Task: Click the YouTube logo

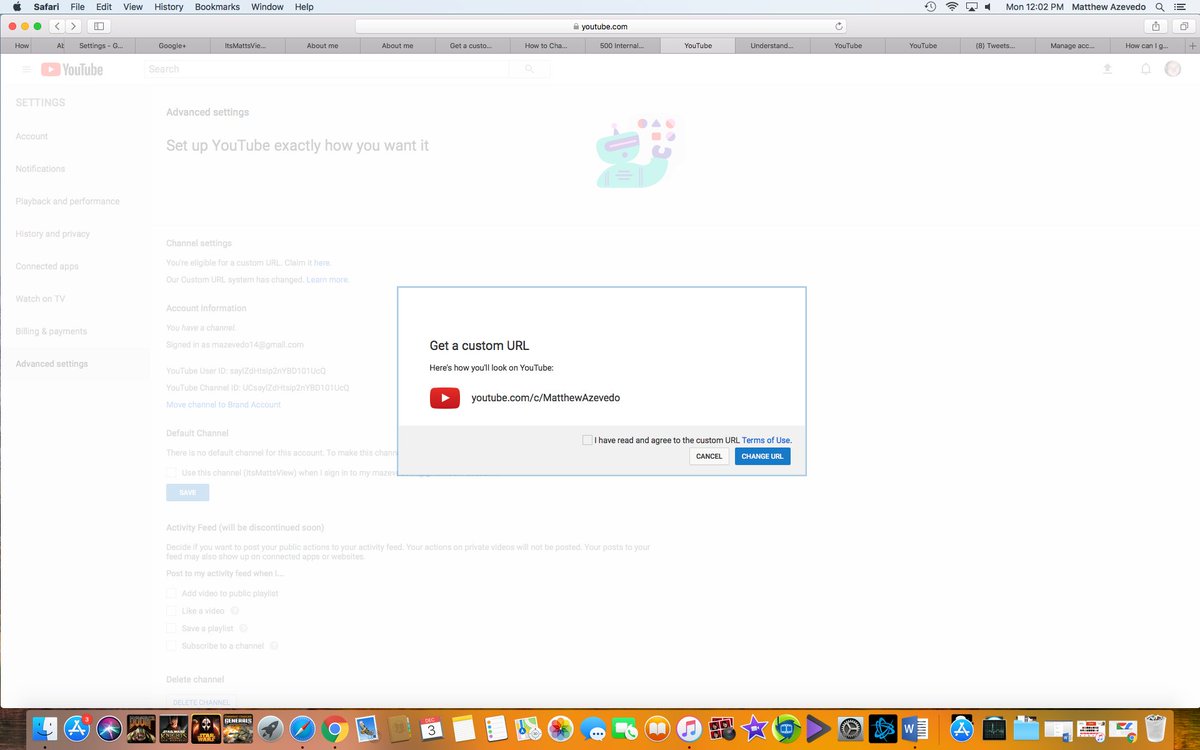Action: pos(72,69)
